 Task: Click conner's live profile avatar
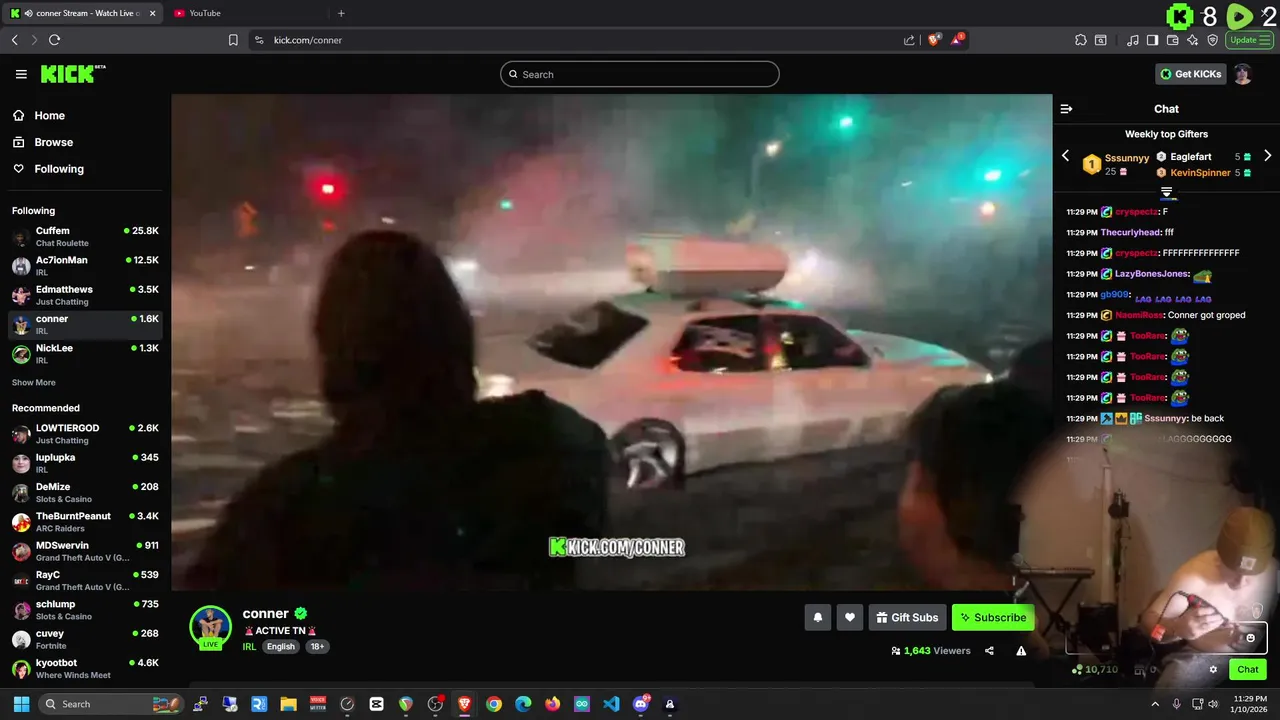click(210, 627)
